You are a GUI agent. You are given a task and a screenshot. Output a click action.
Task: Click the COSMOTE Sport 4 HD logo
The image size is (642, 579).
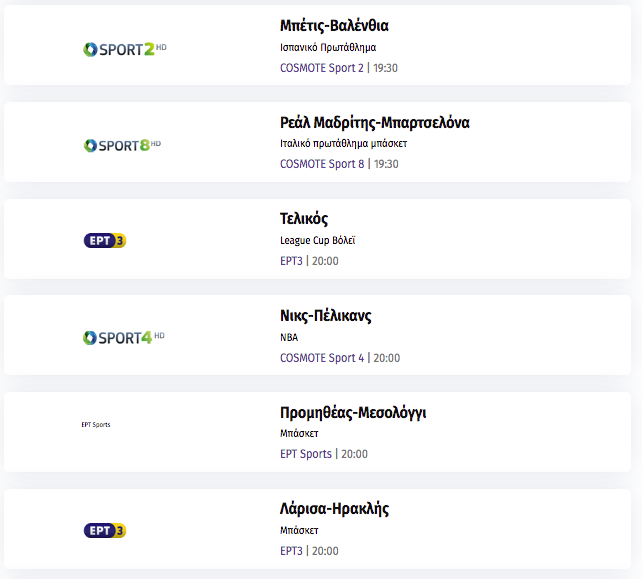(124, 338)
